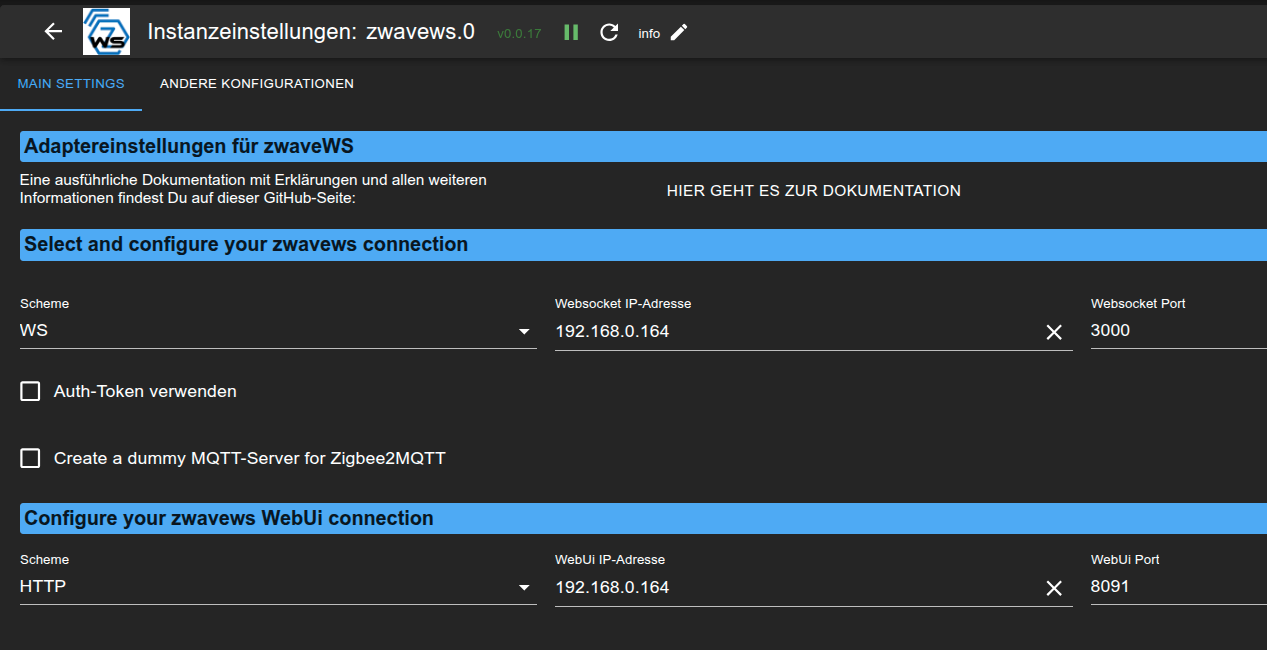The image size is (1267, 650).
Task: Focus the Websocket Port field
Action: 1175,330
